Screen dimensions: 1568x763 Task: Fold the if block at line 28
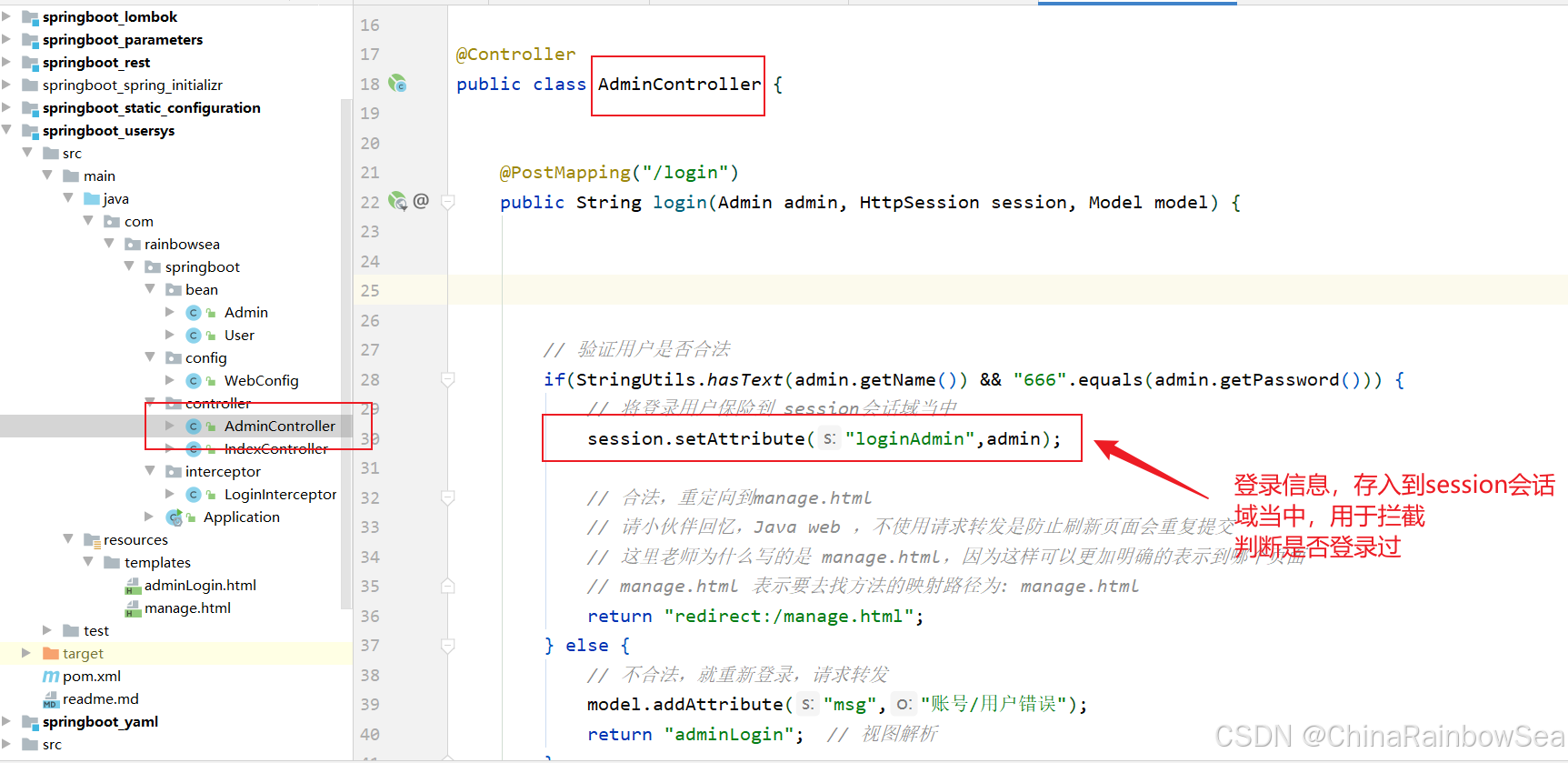(448, 379)
